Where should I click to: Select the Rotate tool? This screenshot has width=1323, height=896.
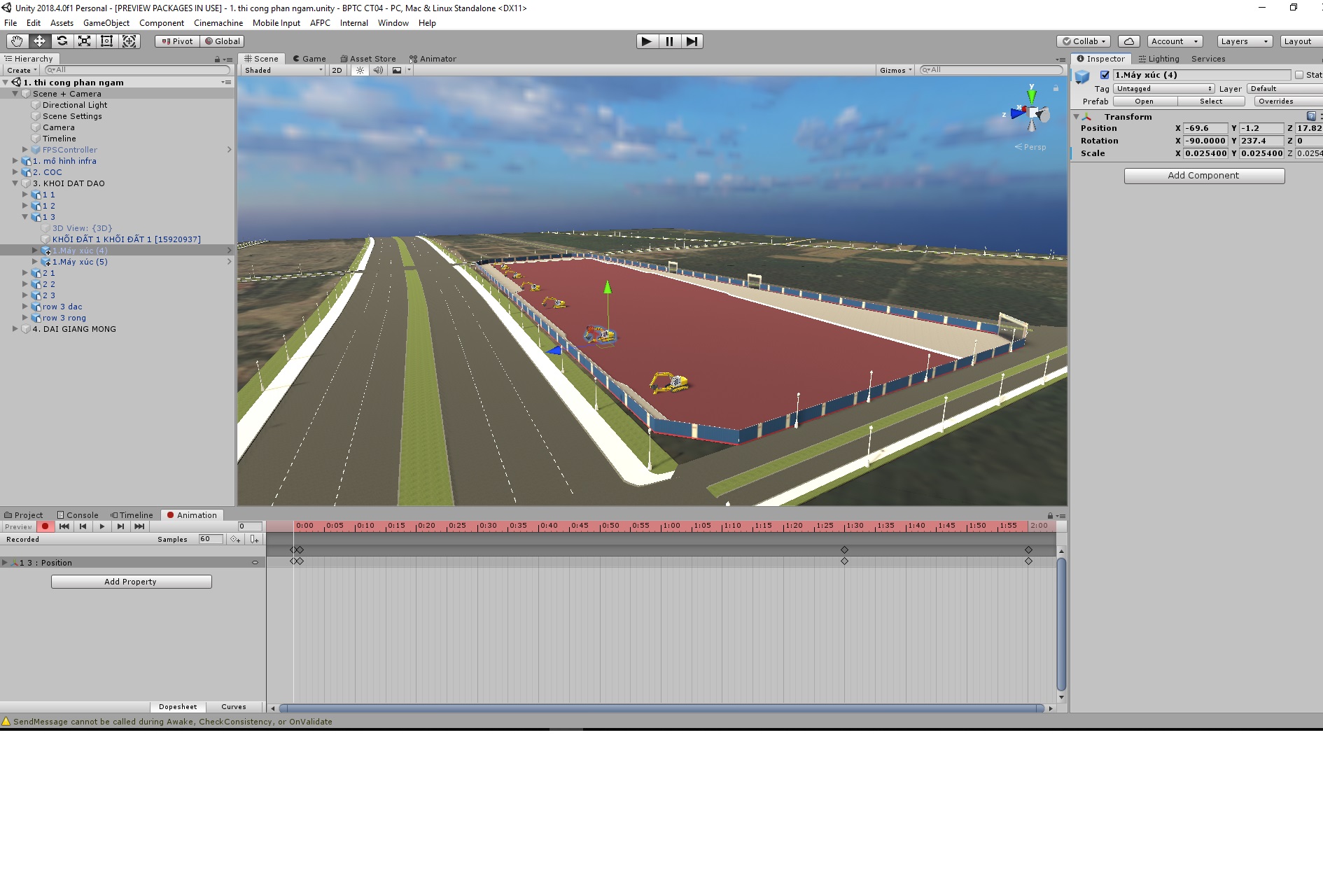[62, 41]
